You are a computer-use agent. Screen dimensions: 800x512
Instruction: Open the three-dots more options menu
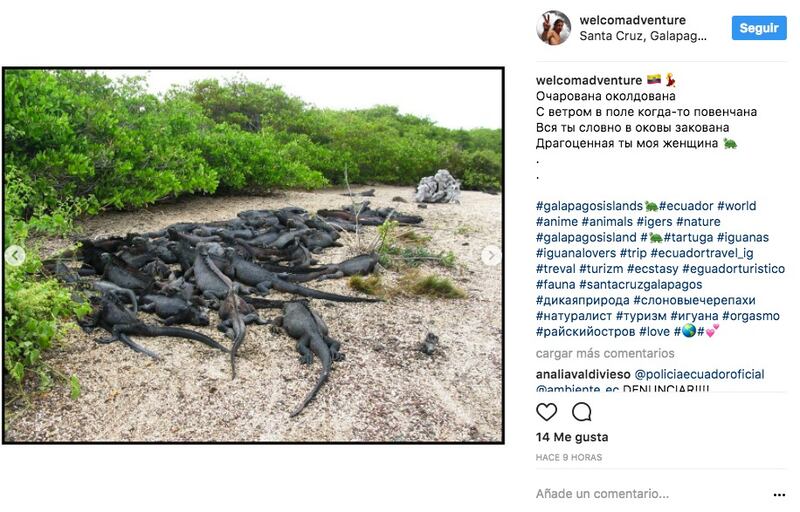click(x=779, y=495)
